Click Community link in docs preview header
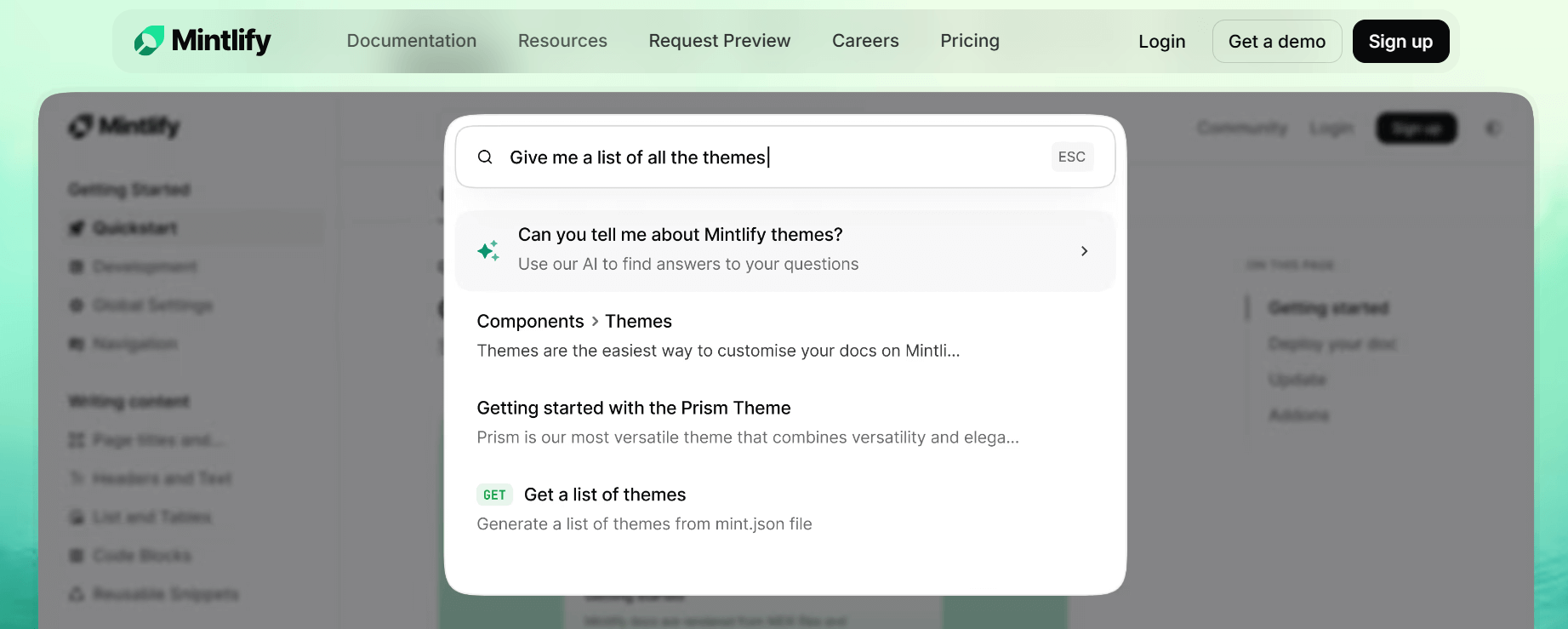The height and width of the screenshot is (629, 1568). [x=1242, y=128]
